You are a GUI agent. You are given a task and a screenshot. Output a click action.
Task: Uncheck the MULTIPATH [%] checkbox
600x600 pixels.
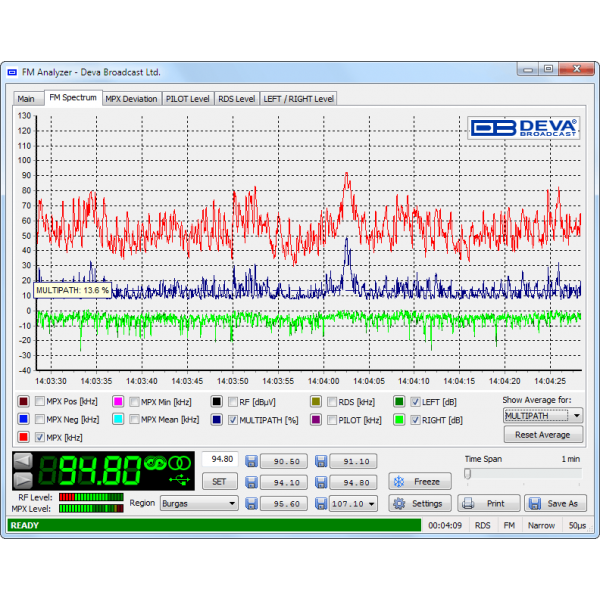pyautogui.click(x=233, y=420)
